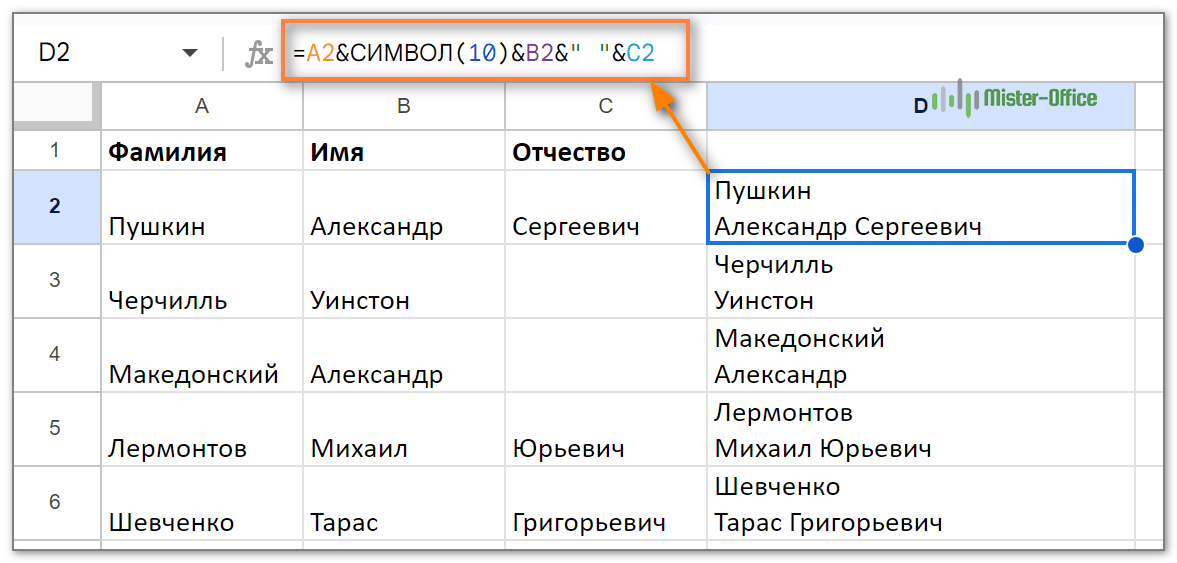The image size is (1177, 563).
Task: Click the cell 'Шевченко' in column A
Action: 202,503
